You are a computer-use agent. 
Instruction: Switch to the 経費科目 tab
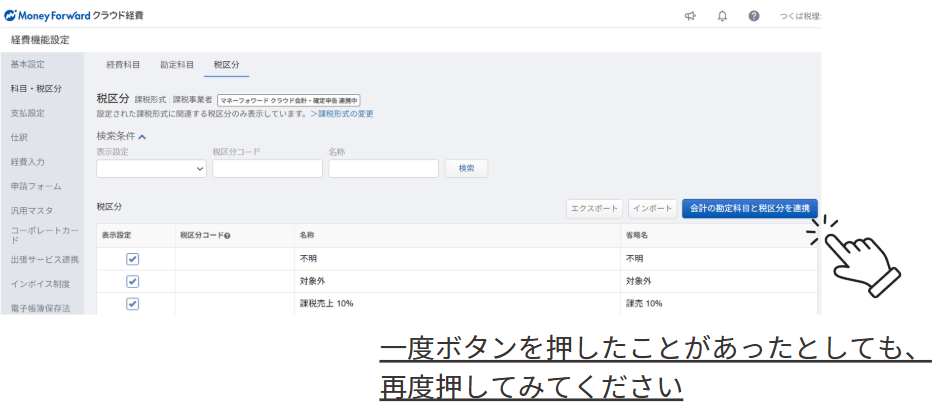pyautogui.click(x=123, y=65)
